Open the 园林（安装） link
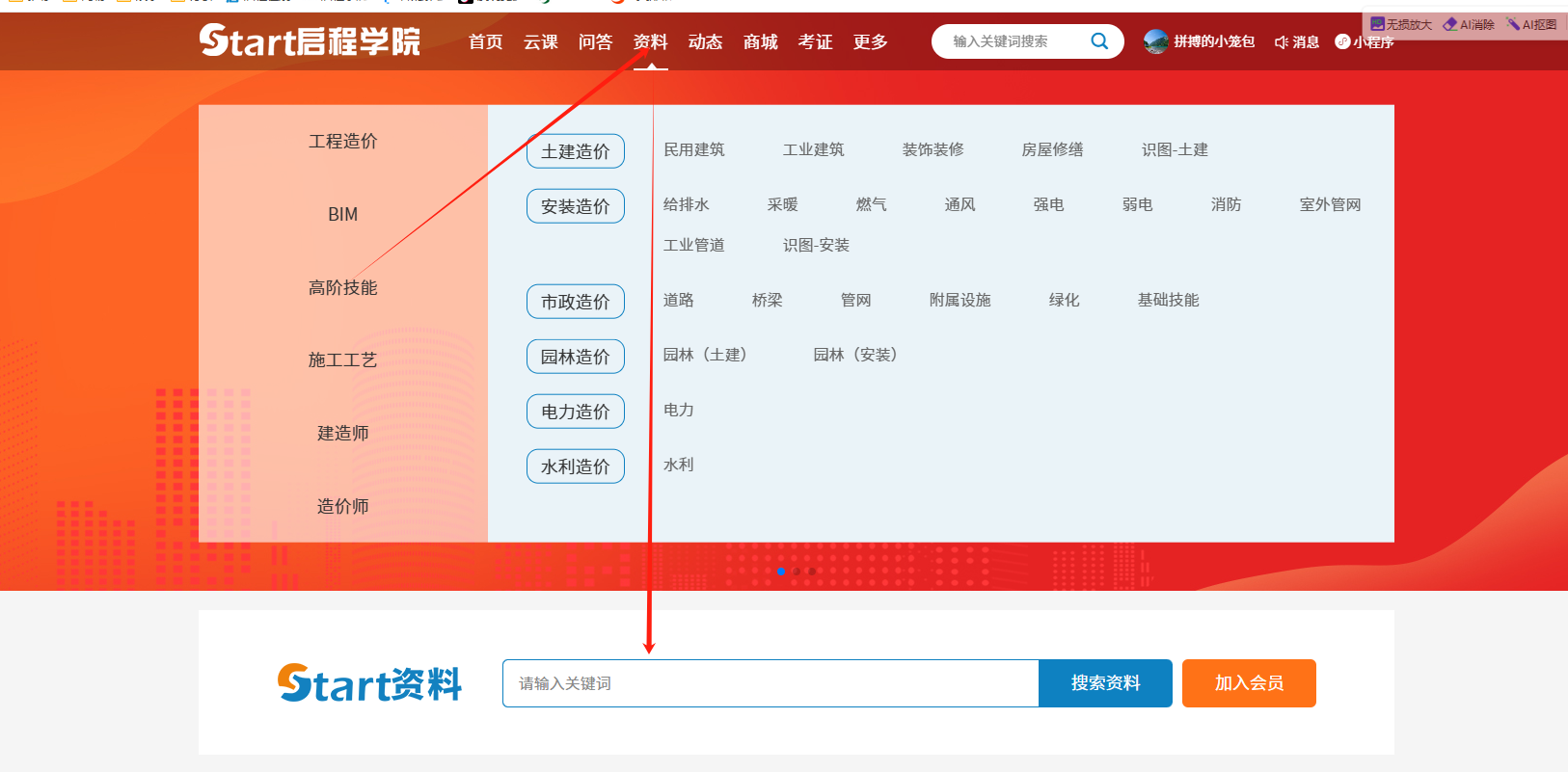Viewport: 1568px width, 772px height. (x=855, y=355)
